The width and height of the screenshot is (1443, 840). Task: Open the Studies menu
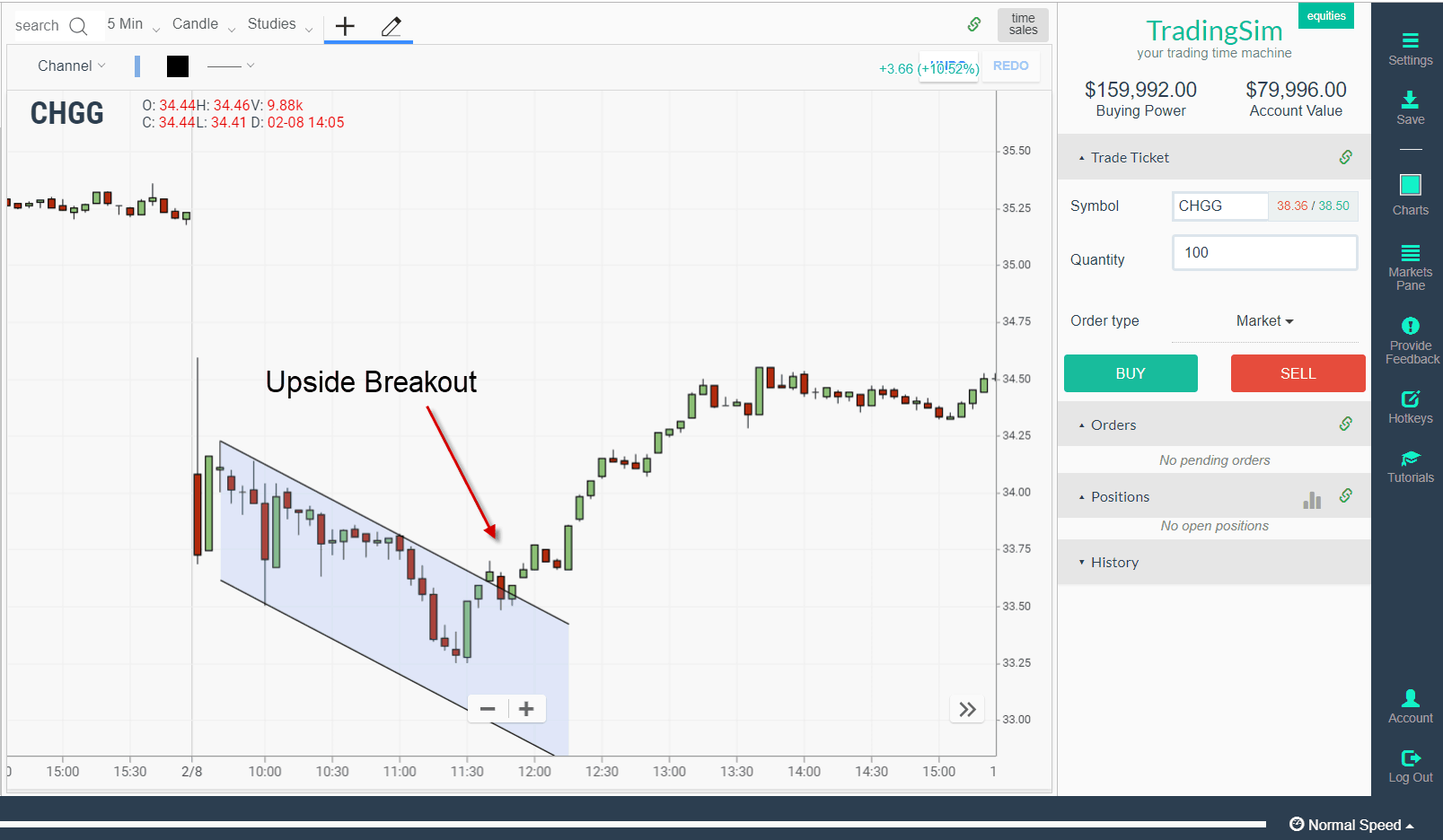pyautogui.click(x=274, y=24)
